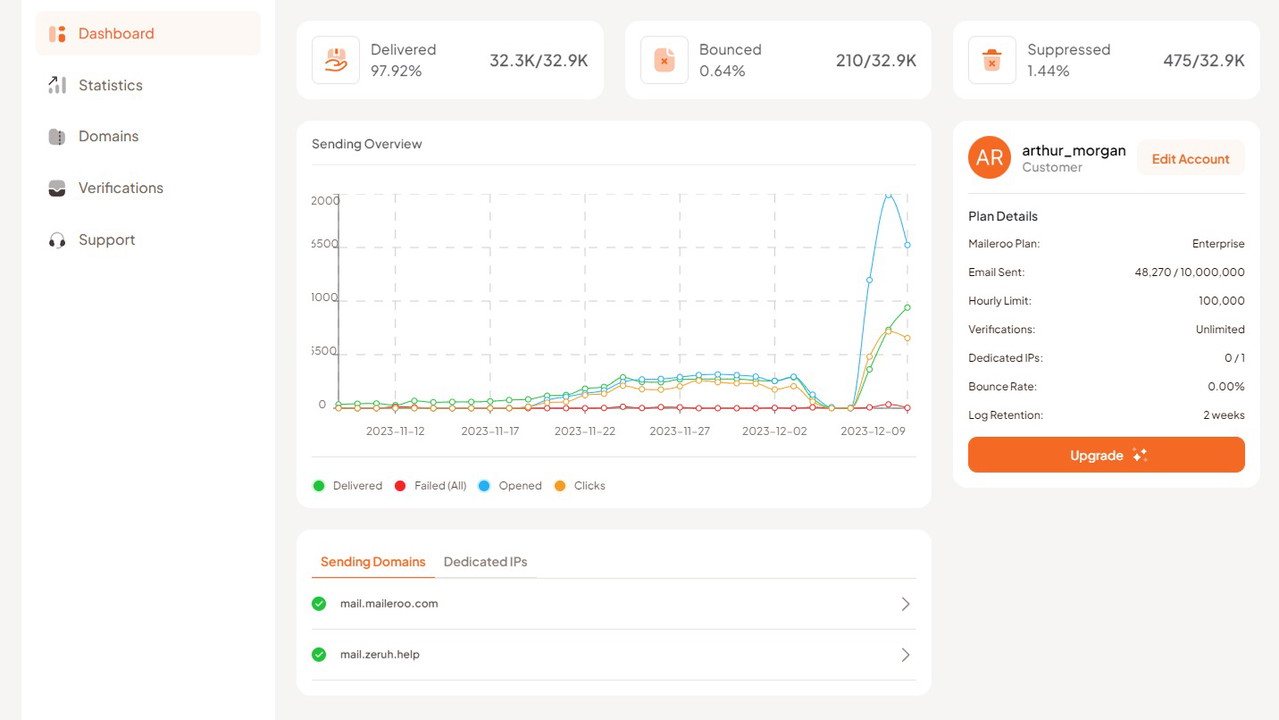Click the Edit Account button

click(x=1190, y=159)
